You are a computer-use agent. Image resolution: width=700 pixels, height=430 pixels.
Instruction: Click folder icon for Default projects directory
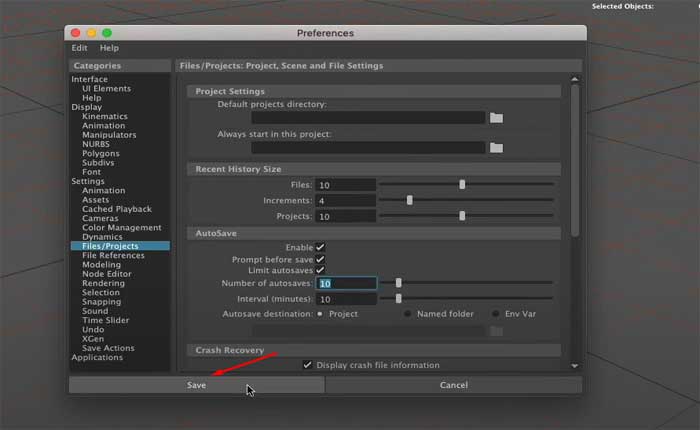[x=496, y=118]
